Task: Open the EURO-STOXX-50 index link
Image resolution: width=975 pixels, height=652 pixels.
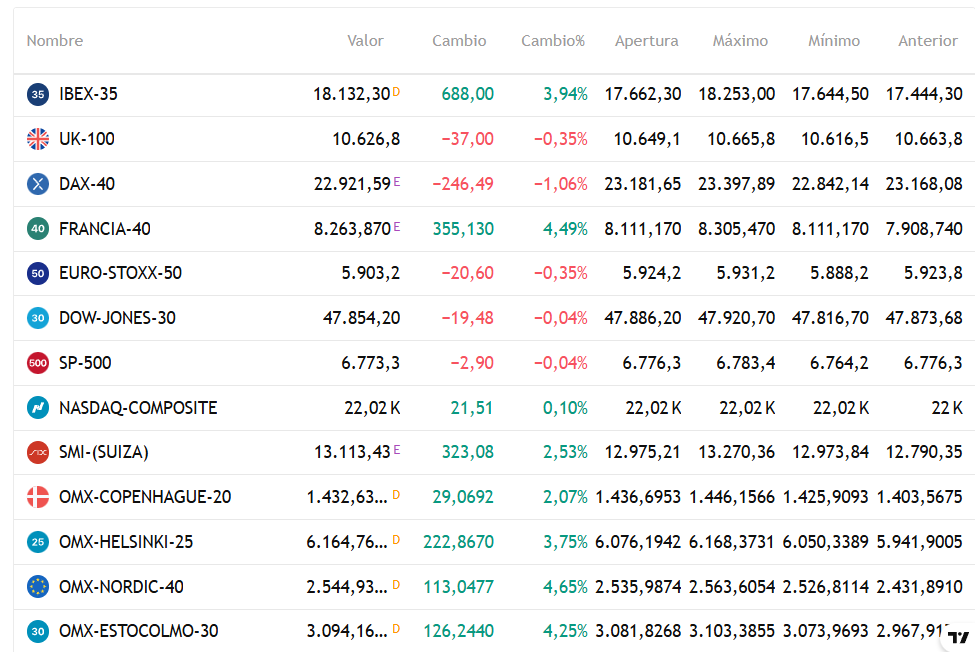Action: tap(120, 273)
